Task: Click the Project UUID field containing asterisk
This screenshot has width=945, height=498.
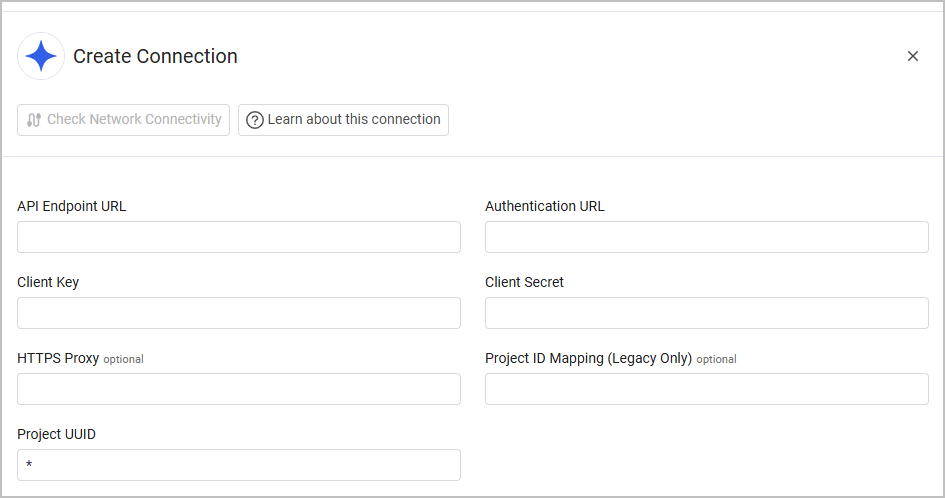Action: click(x=238, y=465)
